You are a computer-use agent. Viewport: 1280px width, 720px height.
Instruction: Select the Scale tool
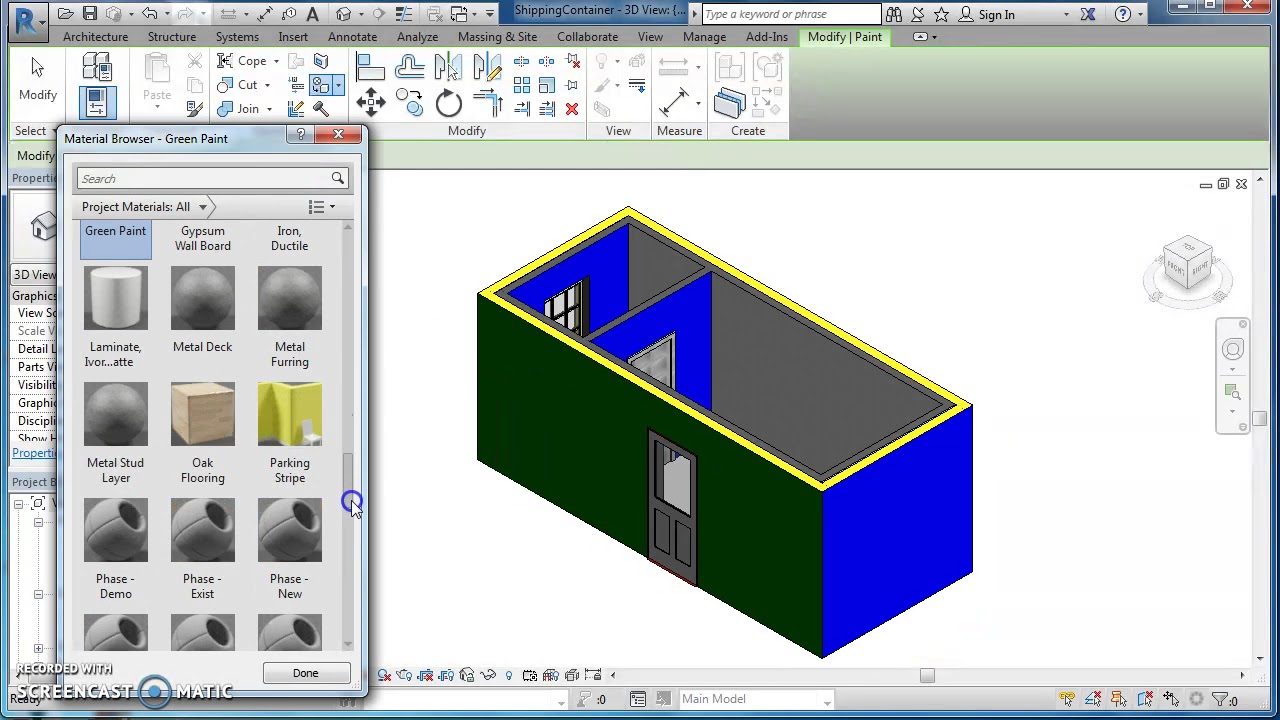(x=547, y=85)
